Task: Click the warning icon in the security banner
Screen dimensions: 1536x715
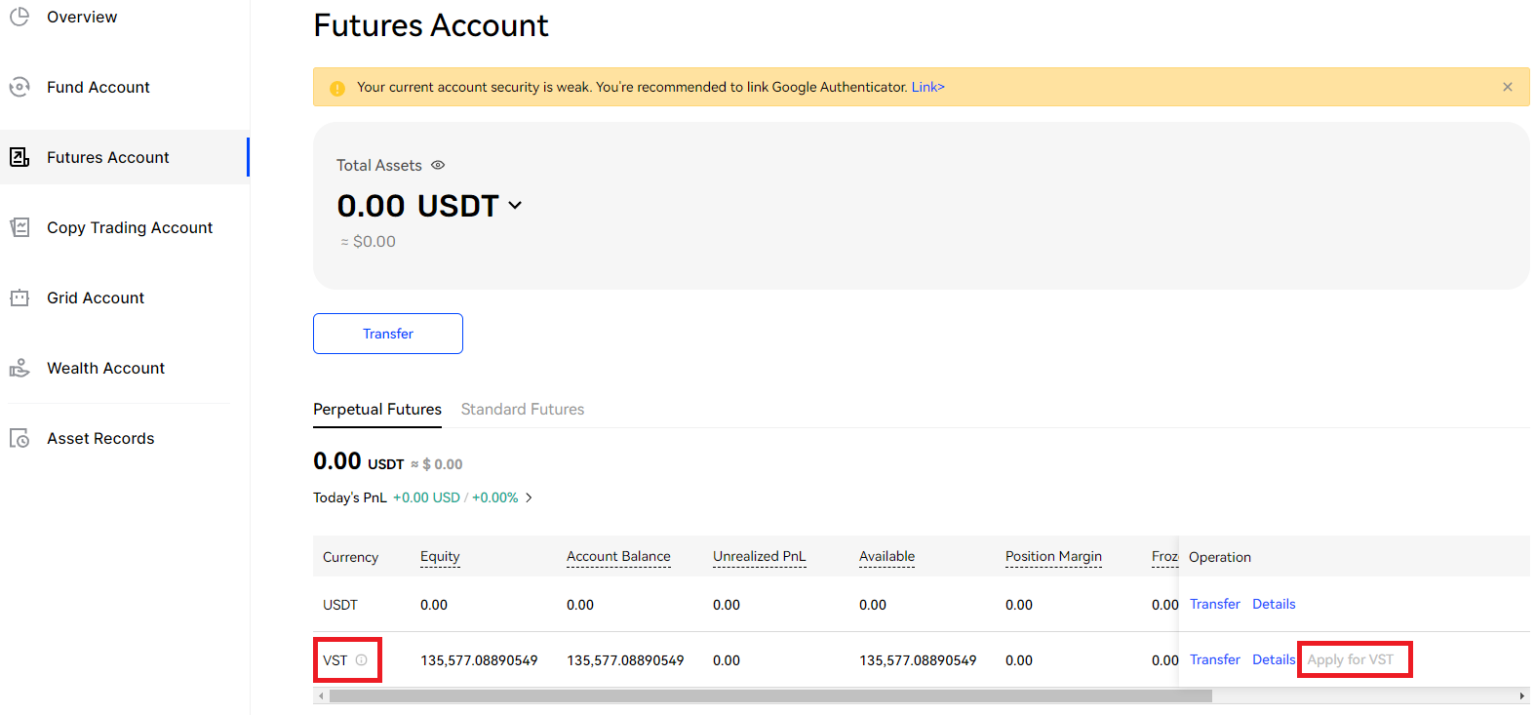Action: point(337,87)
